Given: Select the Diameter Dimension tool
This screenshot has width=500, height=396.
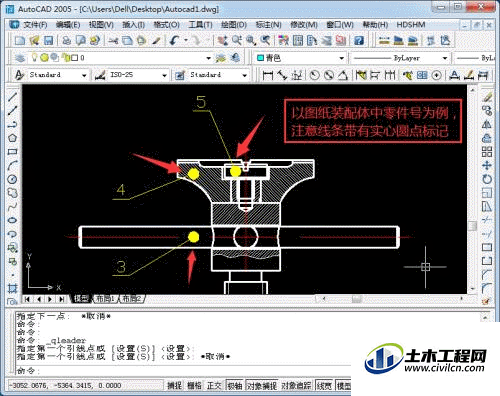Looking at the screenshot, I should 329,75.
